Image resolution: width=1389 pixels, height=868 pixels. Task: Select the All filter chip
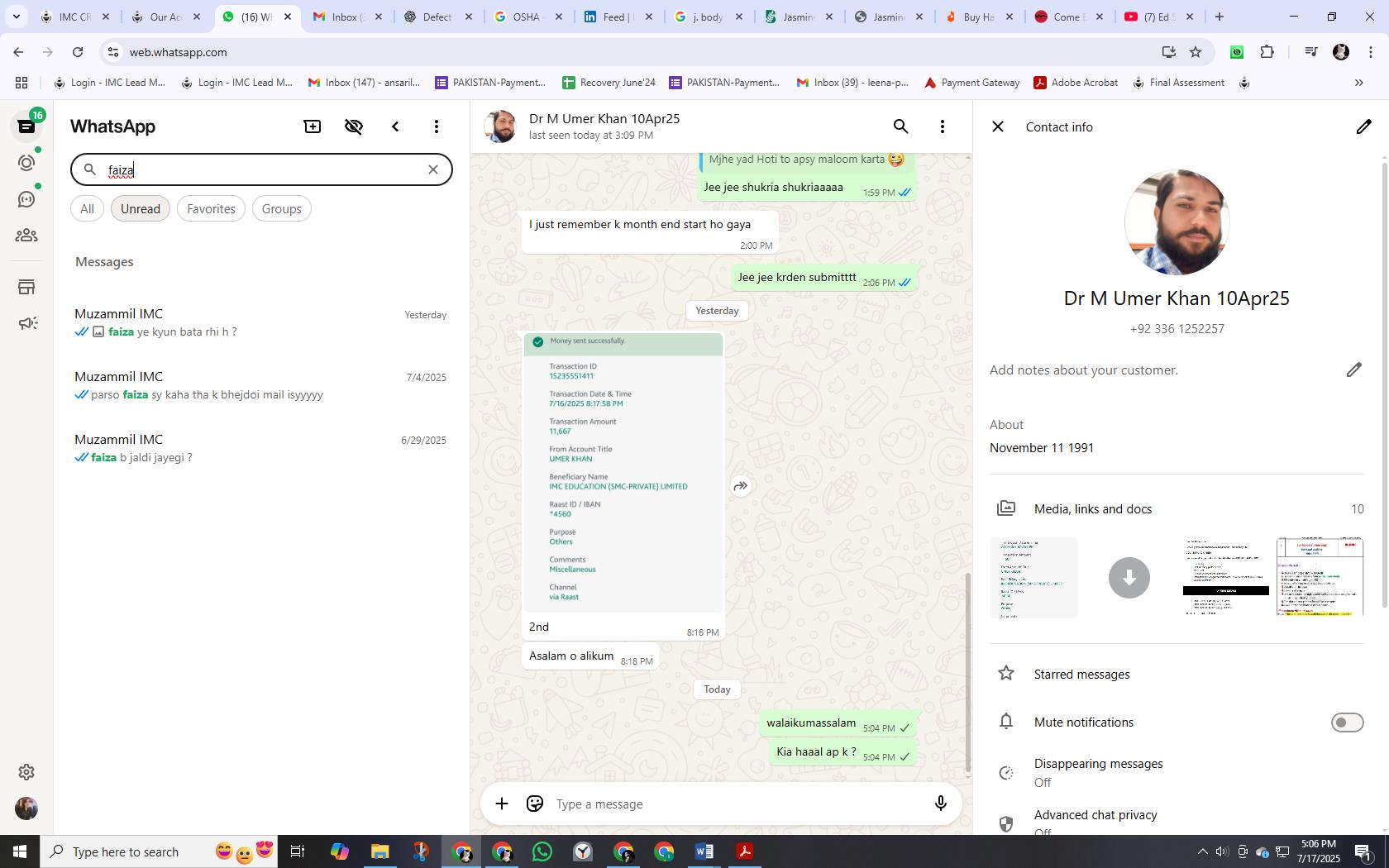87,209
